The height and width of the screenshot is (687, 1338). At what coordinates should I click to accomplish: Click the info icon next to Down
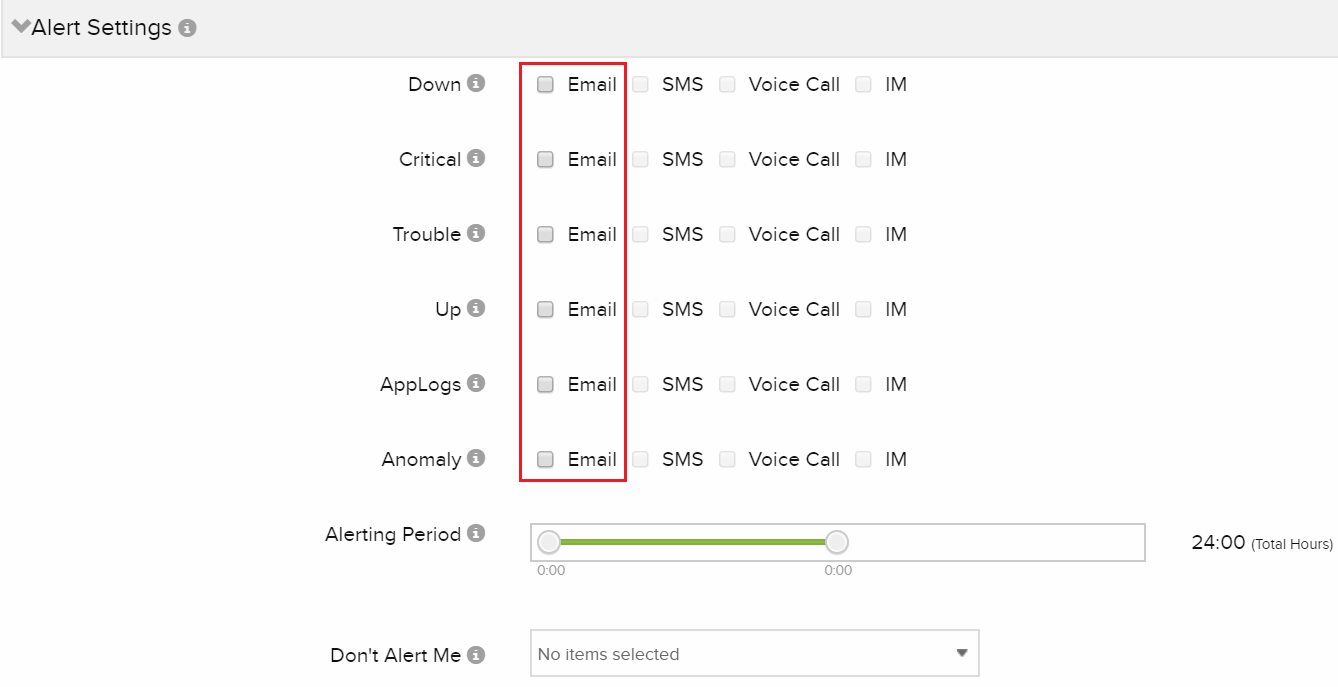[477, 83]
